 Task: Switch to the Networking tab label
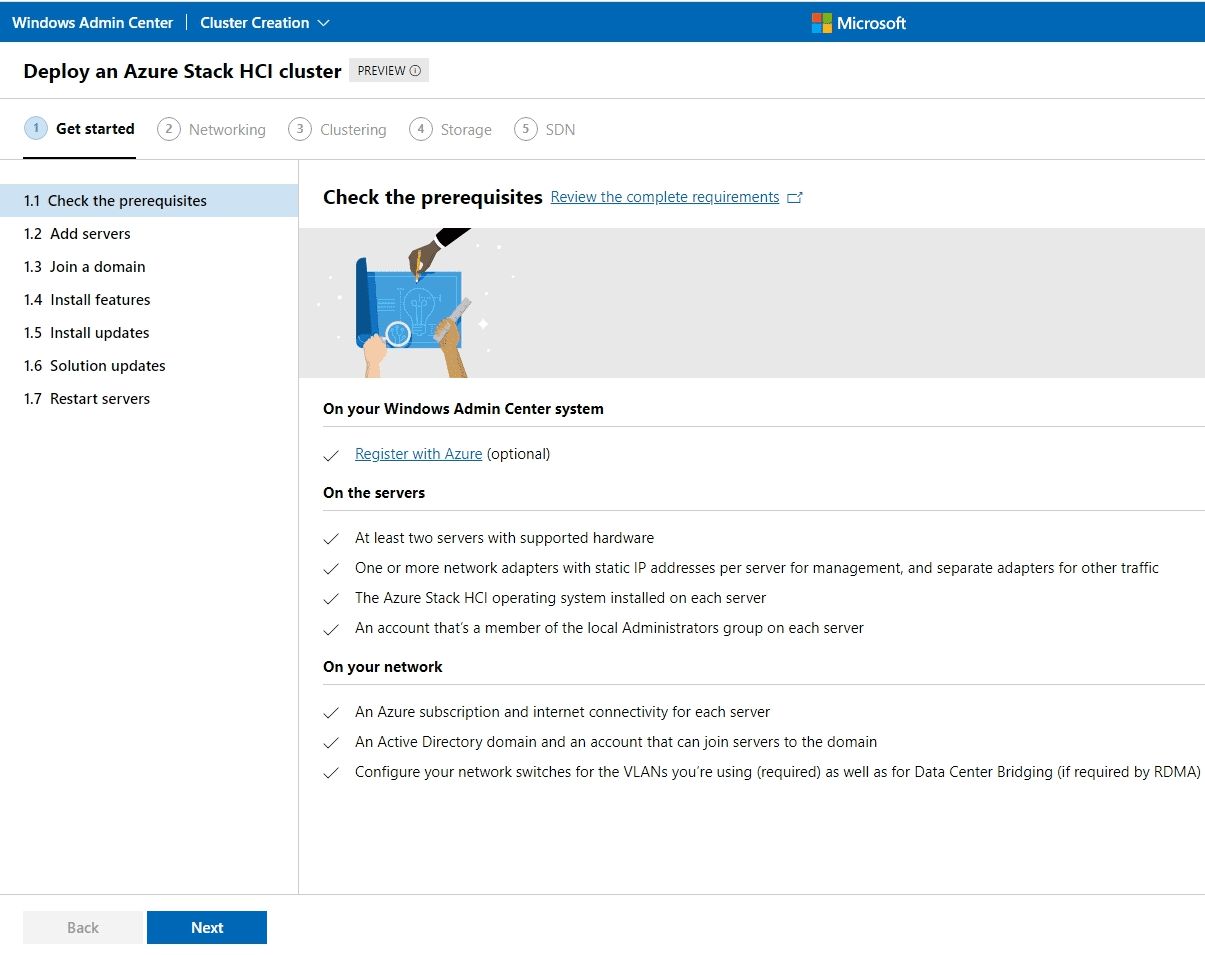(x=227, y=130)
